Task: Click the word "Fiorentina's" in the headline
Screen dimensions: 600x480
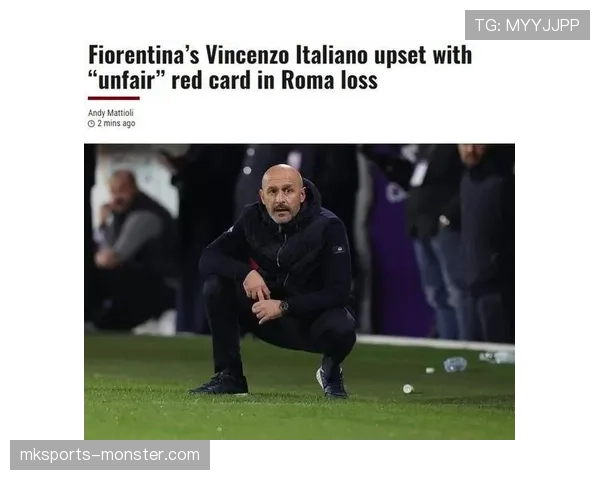Action: click(x=144, y=55)
